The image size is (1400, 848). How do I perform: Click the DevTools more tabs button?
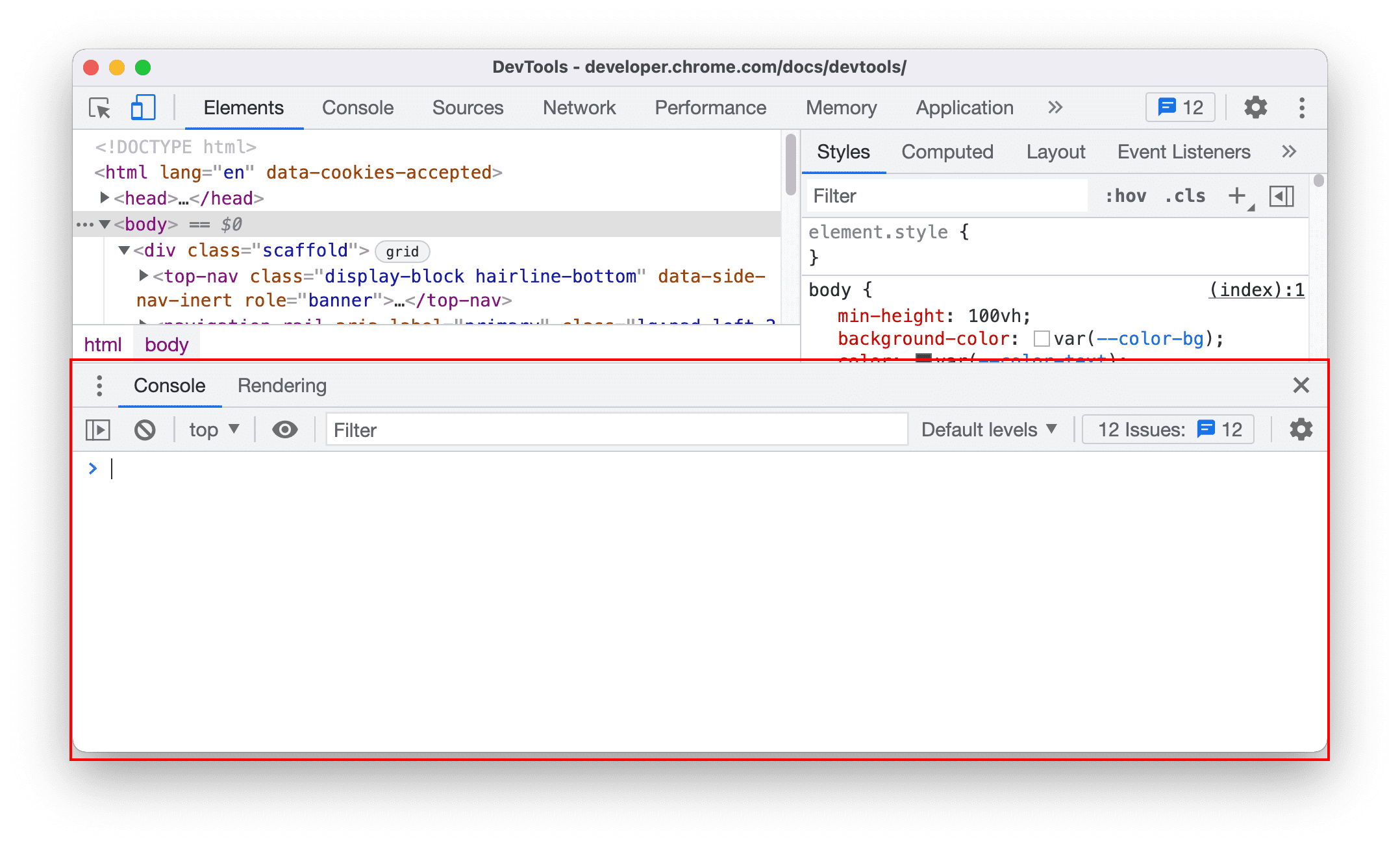(1054, 108)
